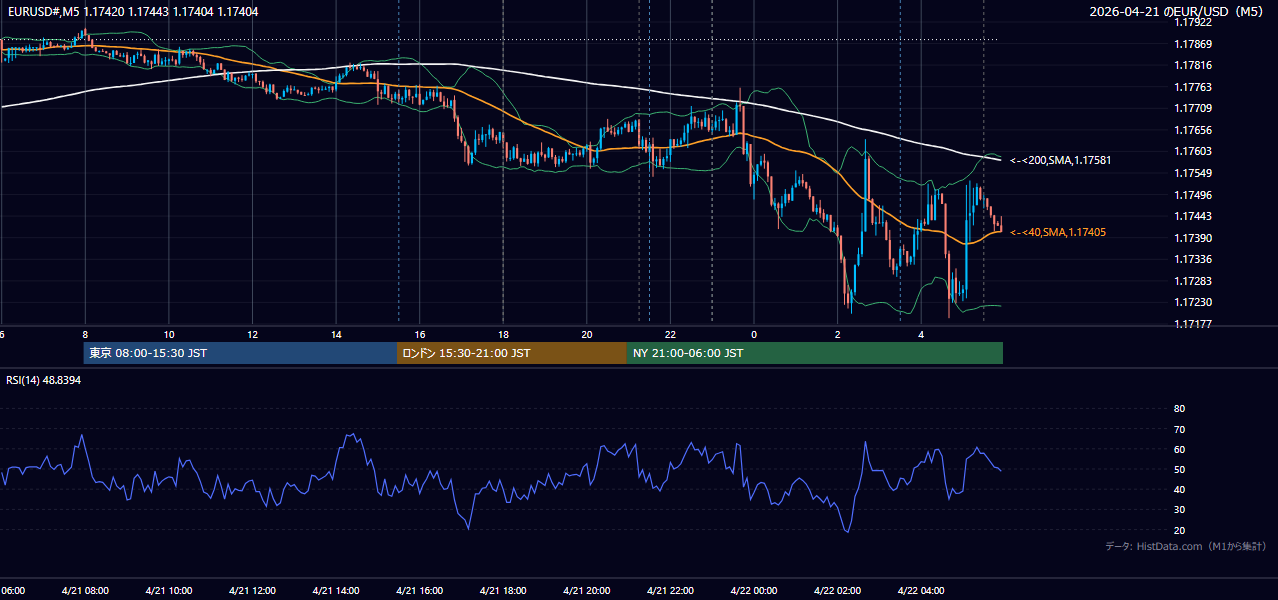Click hour label 10 under price chart

(169, 334)
